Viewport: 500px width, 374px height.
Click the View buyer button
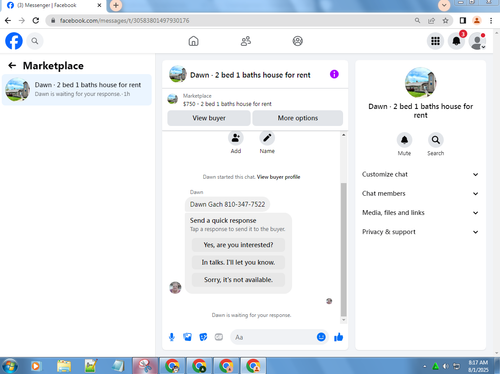[209, 118]
